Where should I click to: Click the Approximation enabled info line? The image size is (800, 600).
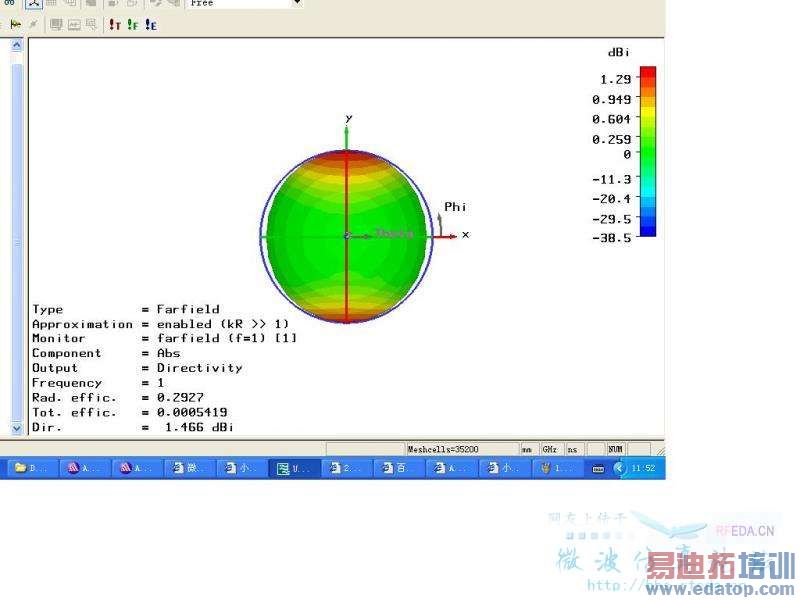[161, 324]
